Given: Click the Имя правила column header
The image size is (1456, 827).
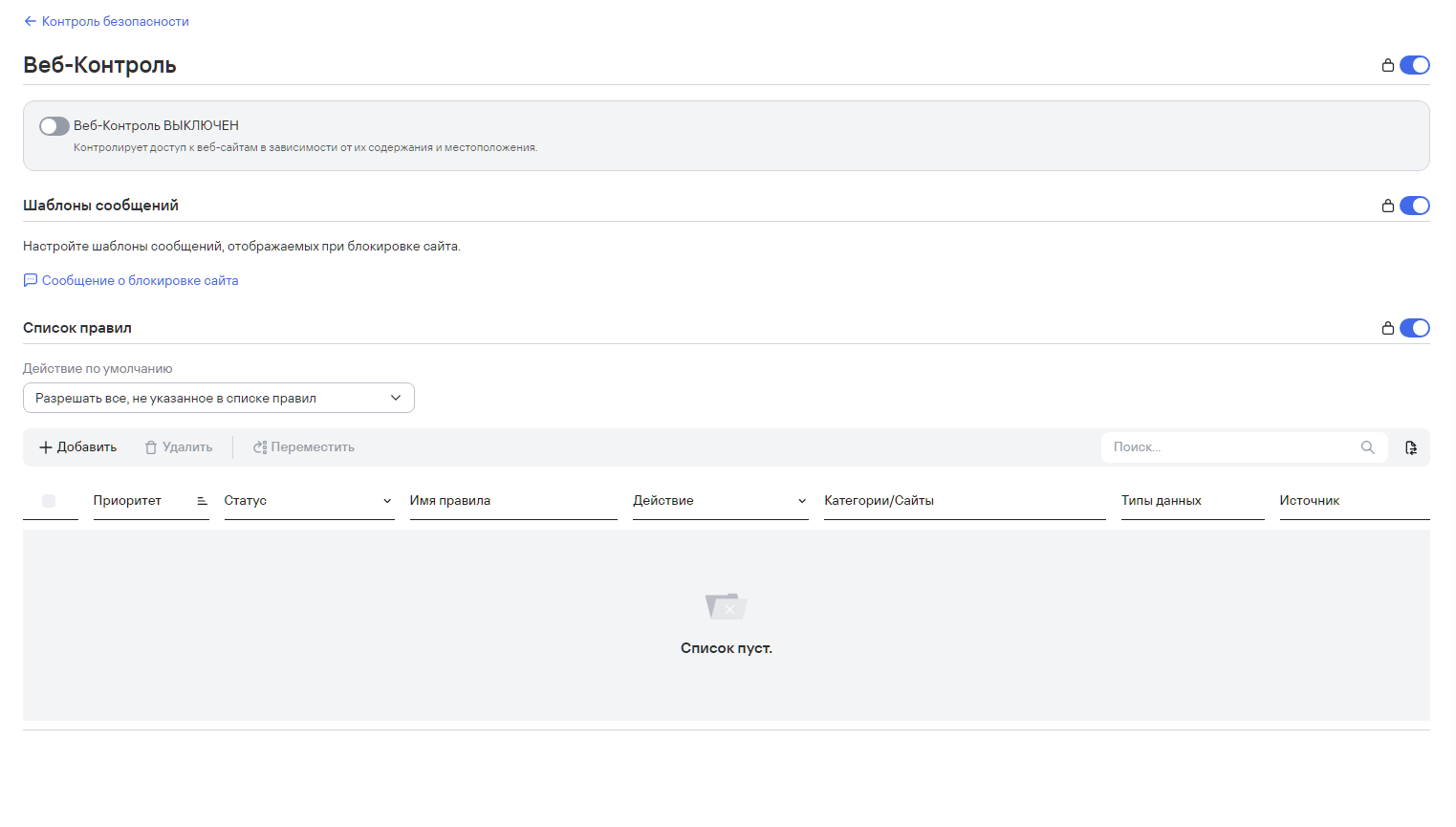Looking at the screenshot, I should pyautogui.click(x=450, y=501).
